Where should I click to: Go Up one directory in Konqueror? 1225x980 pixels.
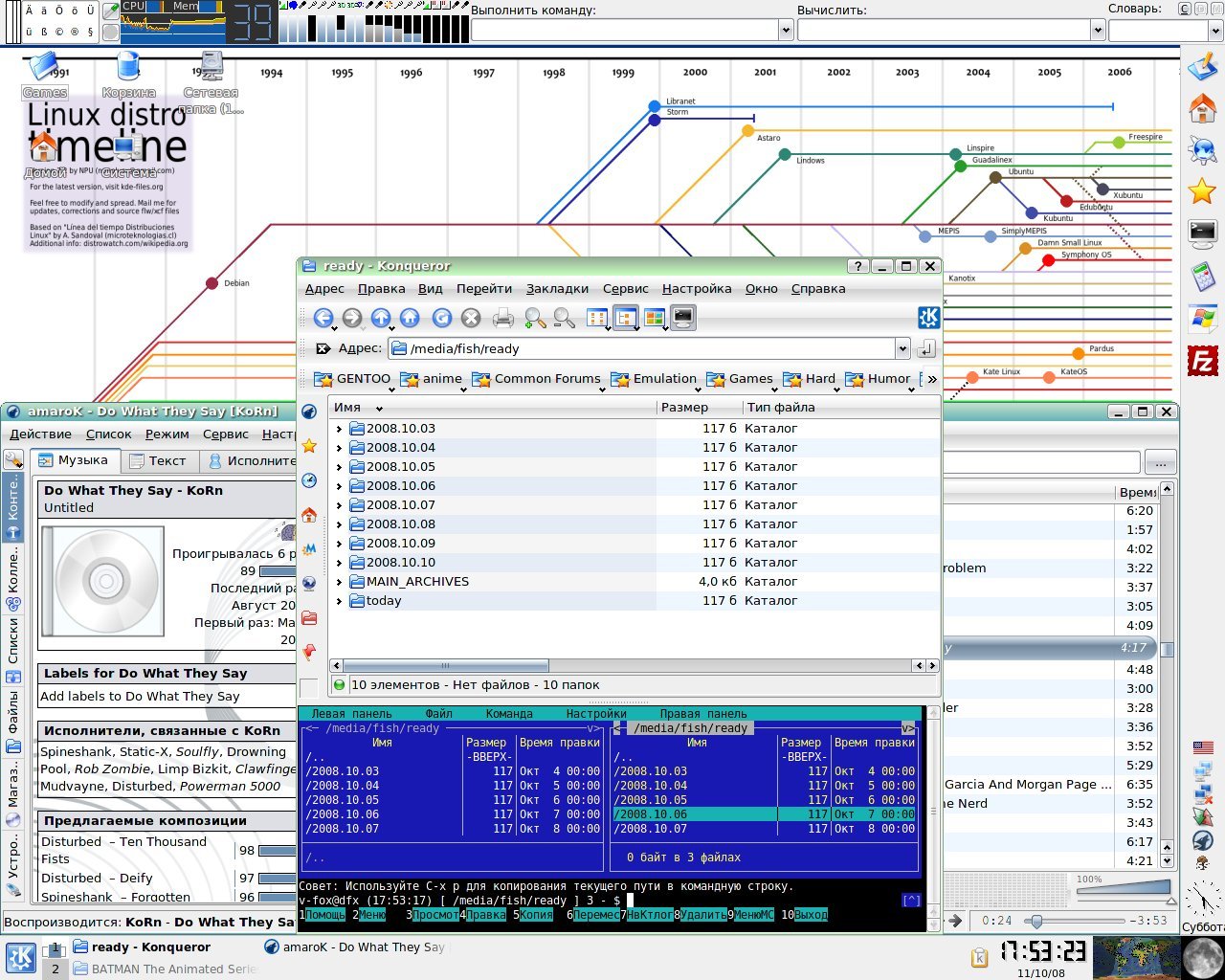pyautogui.click(x=381, y=318)
